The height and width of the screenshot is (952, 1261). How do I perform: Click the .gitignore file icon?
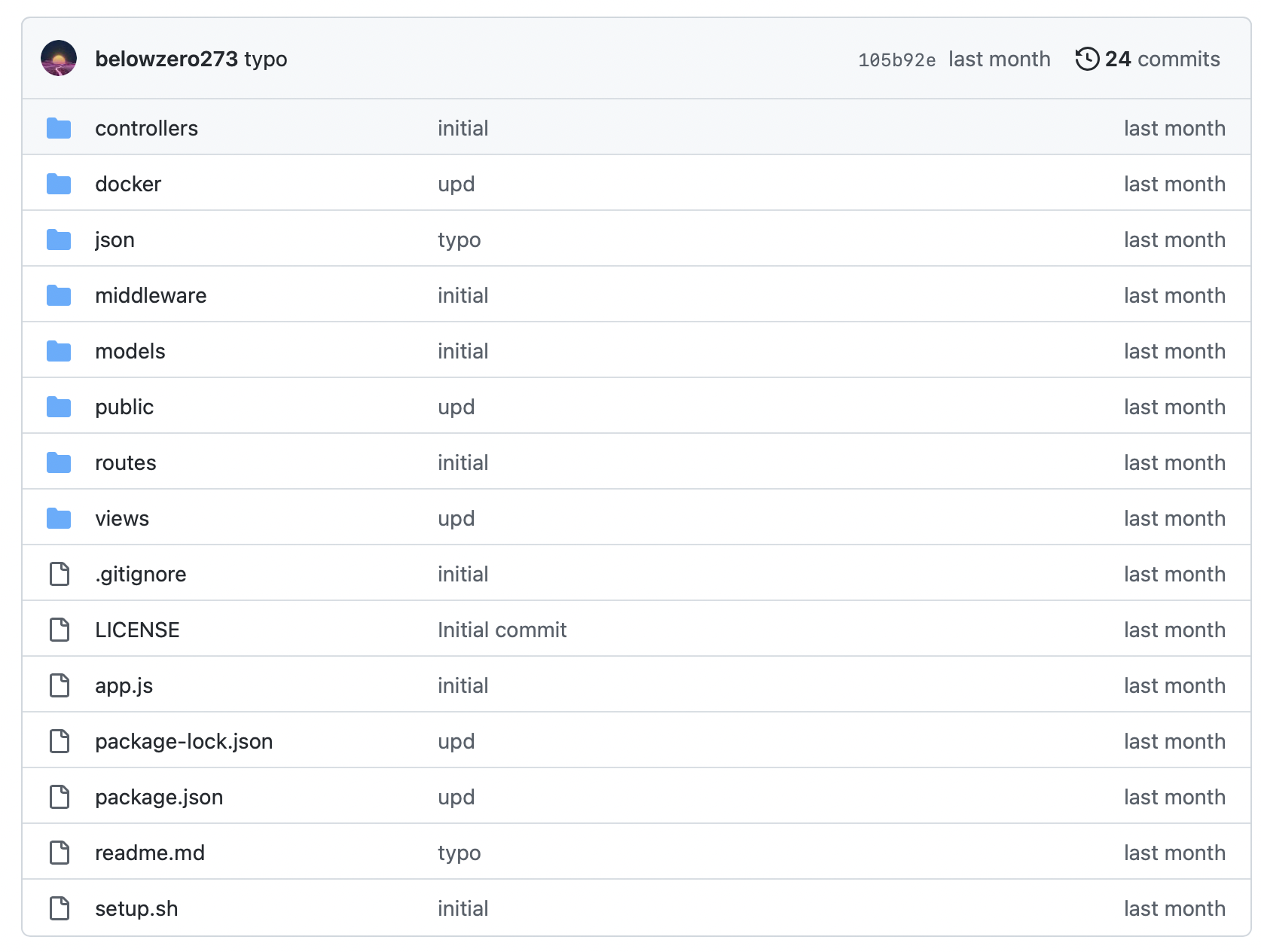click(59, 574)
